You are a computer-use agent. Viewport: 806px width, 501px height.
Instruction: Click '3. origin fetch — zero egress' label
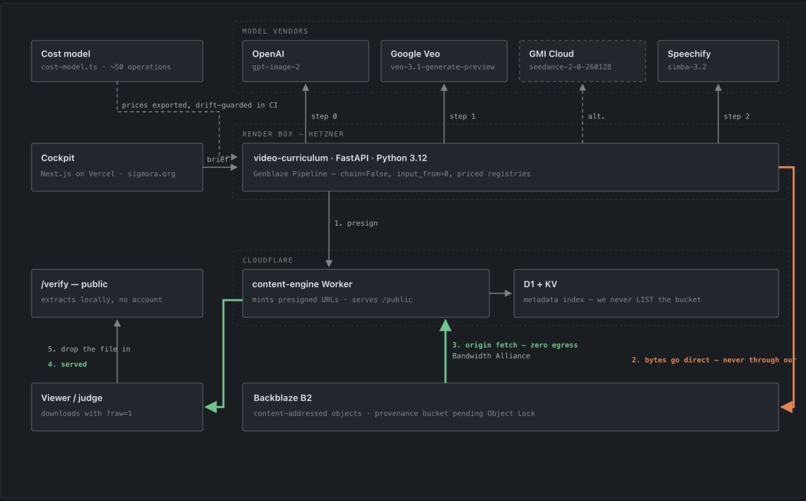[515, 345]
